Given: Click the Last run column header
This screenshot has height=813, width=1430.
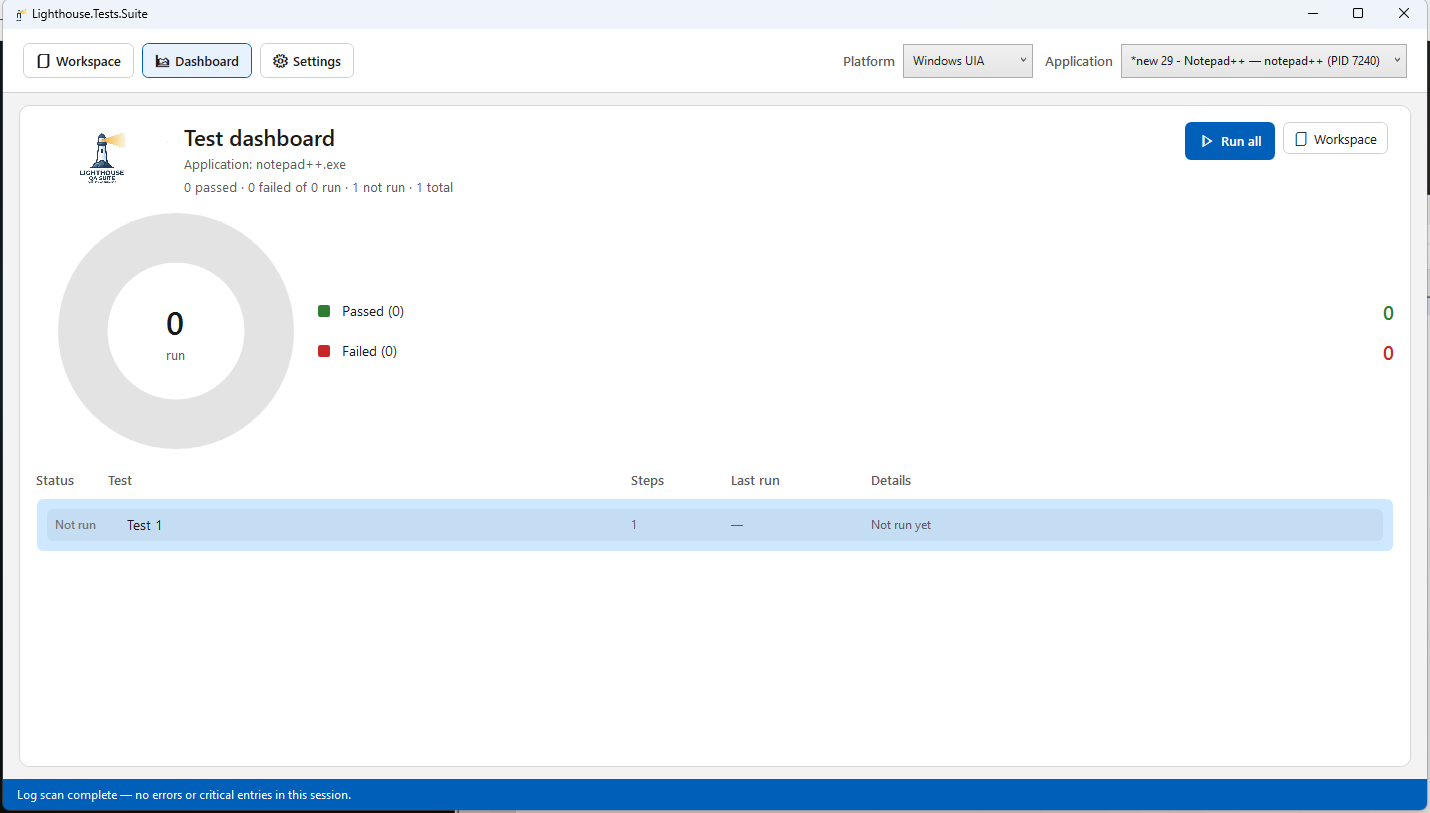Looking at the screenshot, I should [755, 481].
